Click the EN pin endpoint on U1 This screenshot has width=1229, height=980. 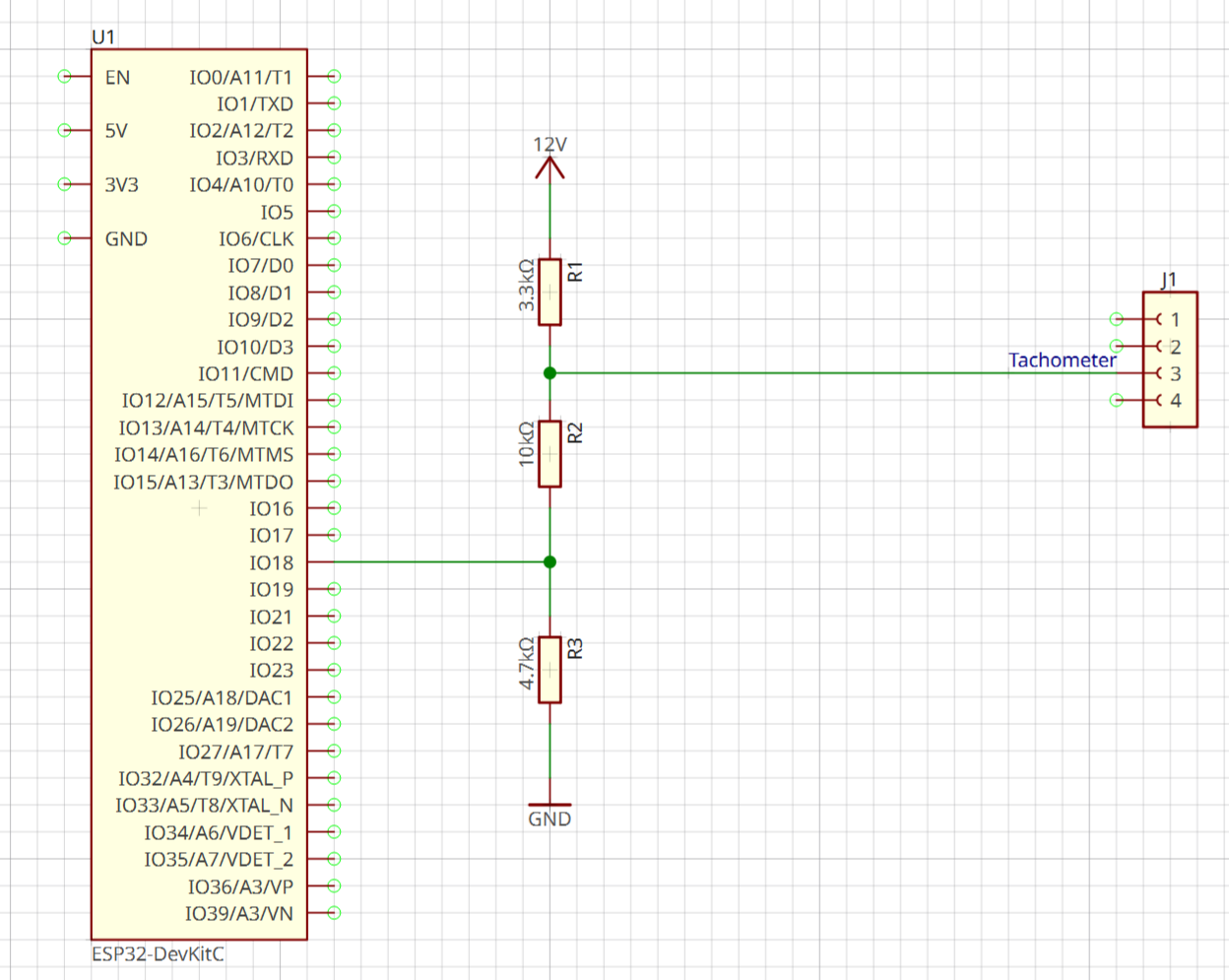pyautogui.click(x=65, y=76)
